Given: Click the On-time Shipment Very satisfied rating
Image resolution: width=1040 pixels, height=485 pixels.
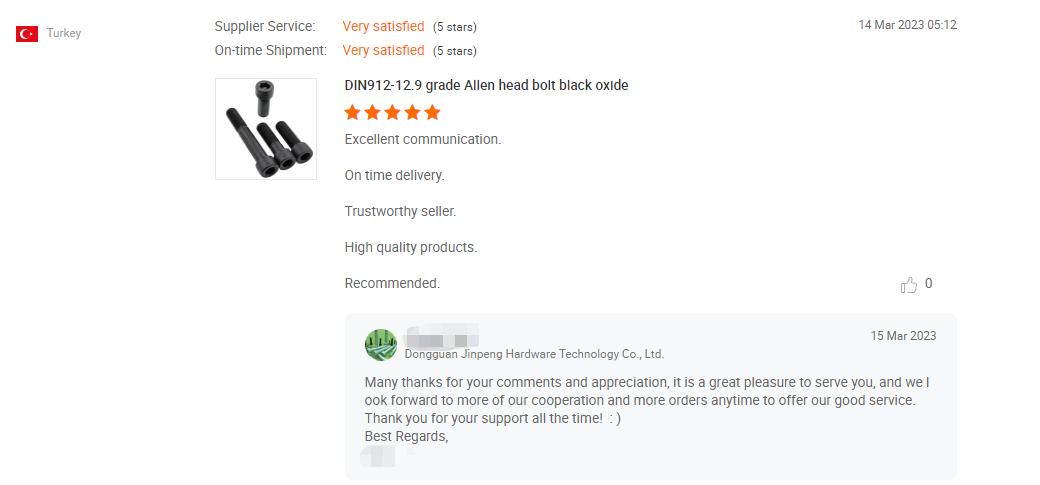Looking at the screenshot, I should tap(383, 50).
